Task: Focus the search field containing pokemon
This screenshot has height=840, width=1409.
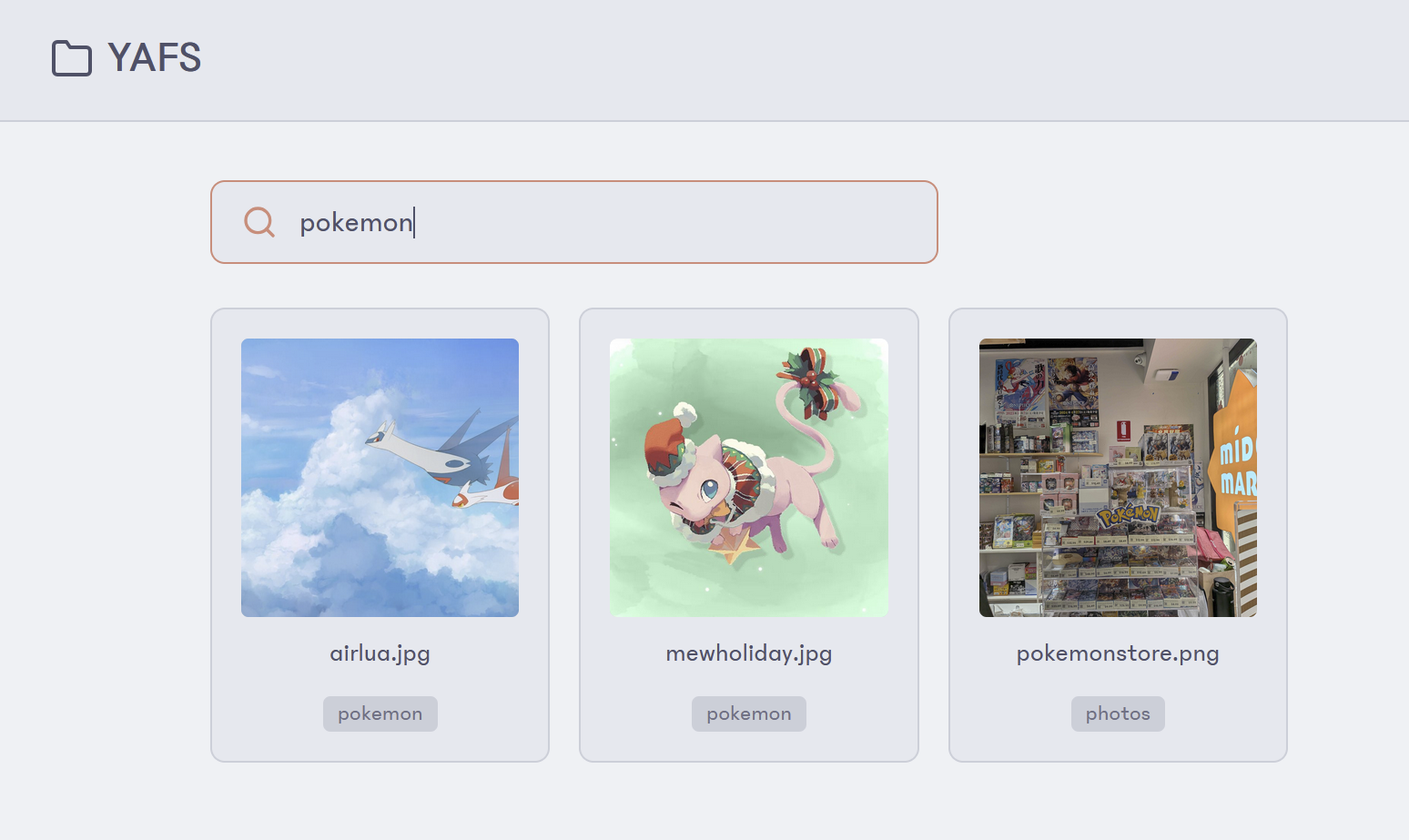Action: [x=574, y=222]
